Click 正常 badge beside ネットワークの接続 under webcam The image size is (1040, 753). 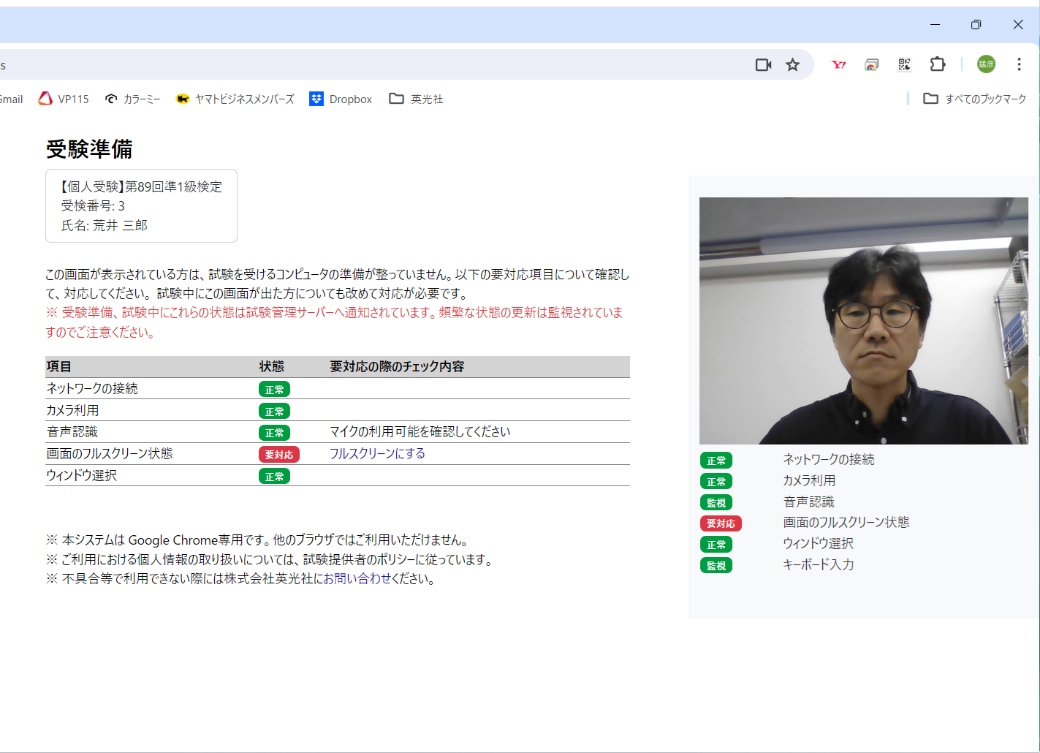716,460
